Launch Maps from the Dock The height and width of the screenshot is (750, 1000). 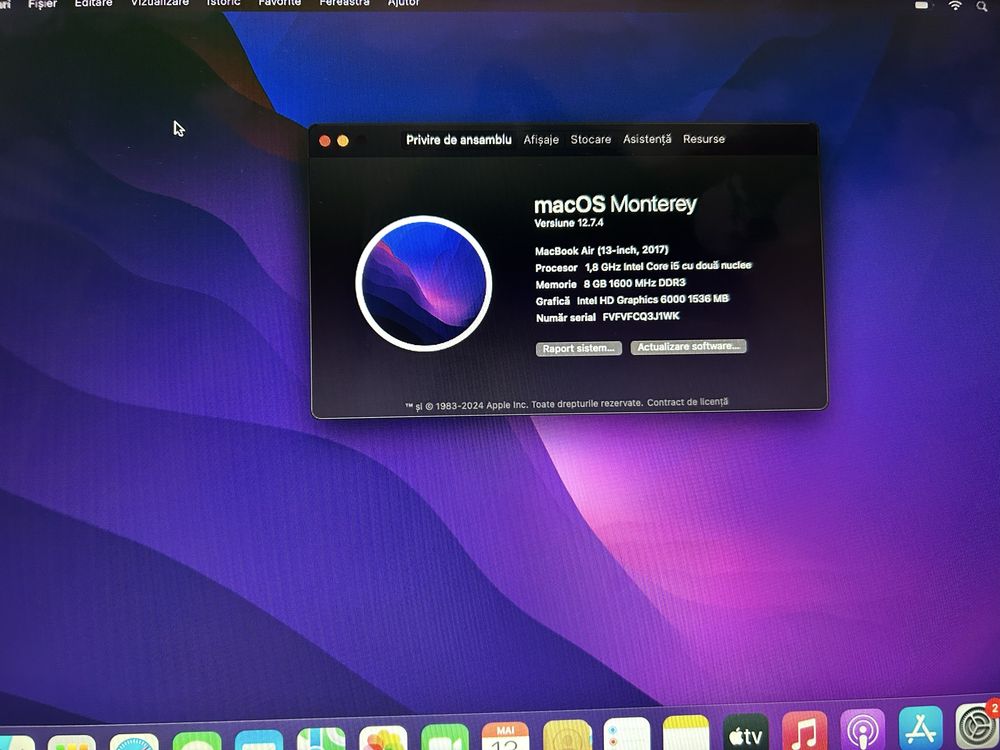pyautogui.click(x=321, y=739)
